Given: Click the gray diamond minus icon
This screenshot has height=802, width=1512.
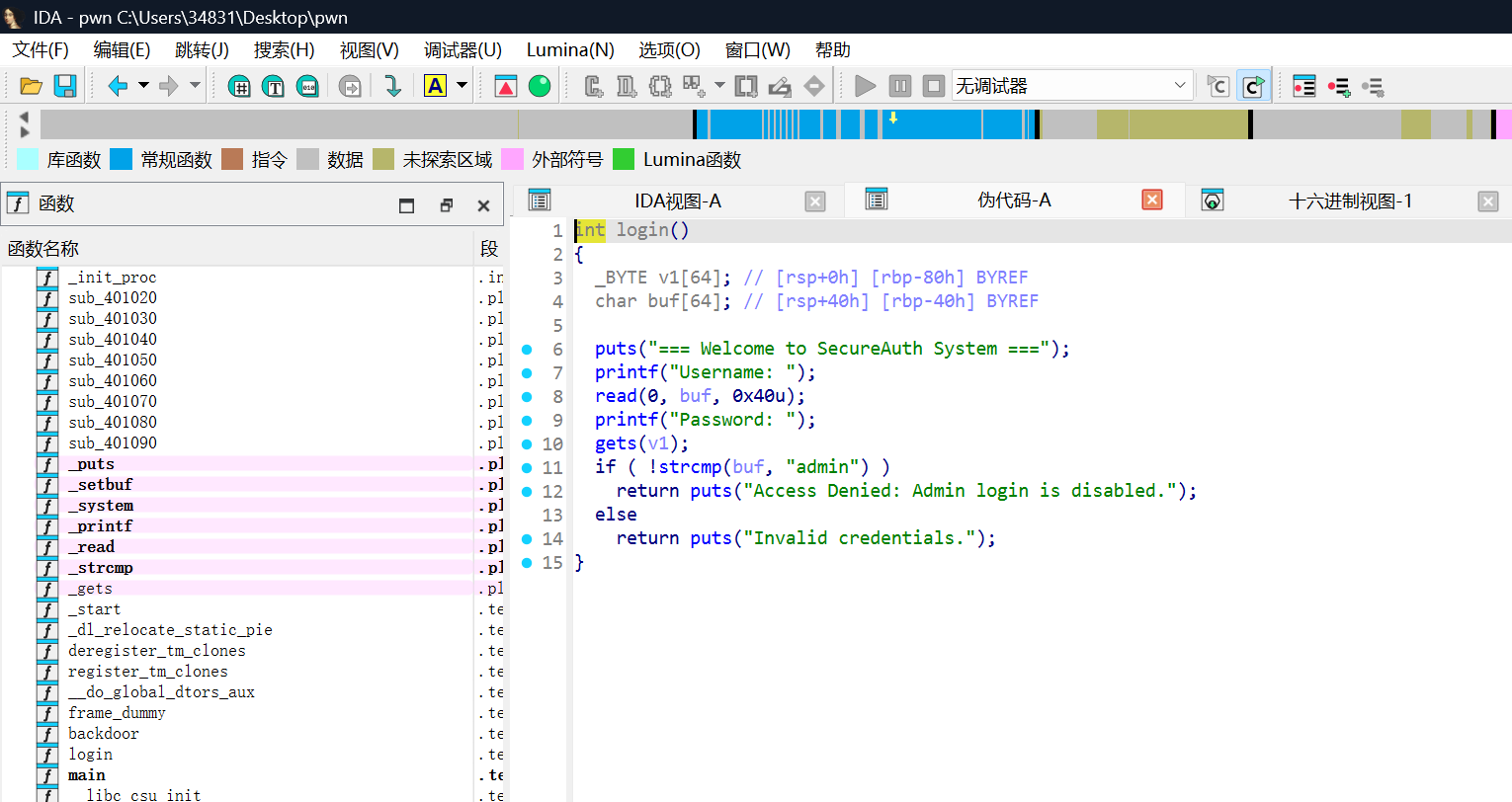Looking at the screenshot, I should point(814,86).
